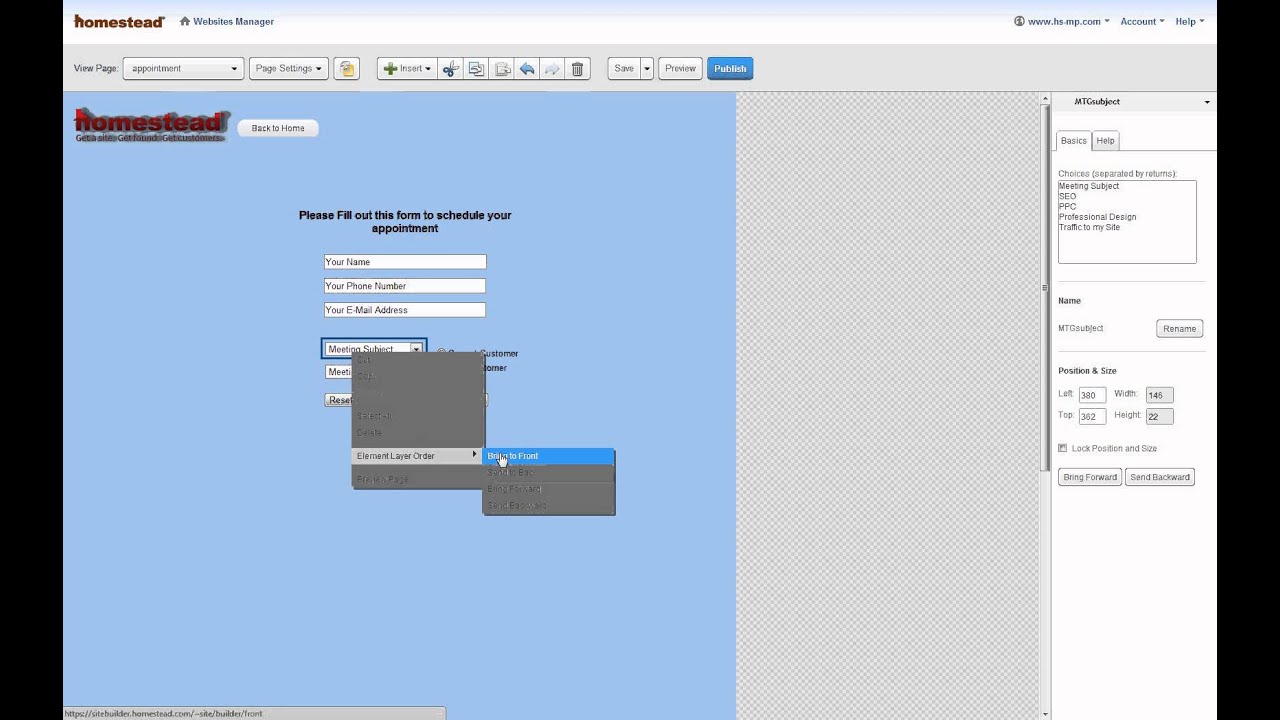Open the Insert dropdown menu
Image resolution: width=1280 pixels, height=720 pixels.
[x=407, y=69]
